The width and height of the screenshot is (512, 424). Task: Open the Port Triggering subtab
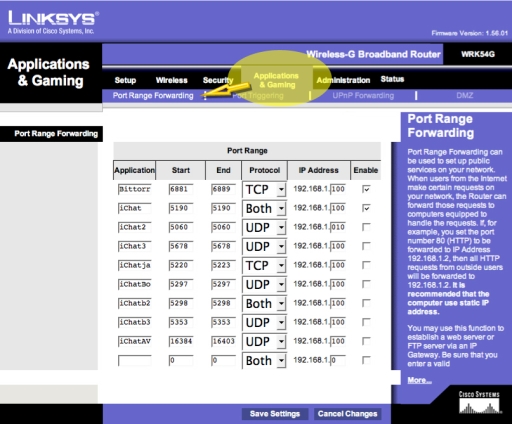pyautogui.click(x=258, y=96)
